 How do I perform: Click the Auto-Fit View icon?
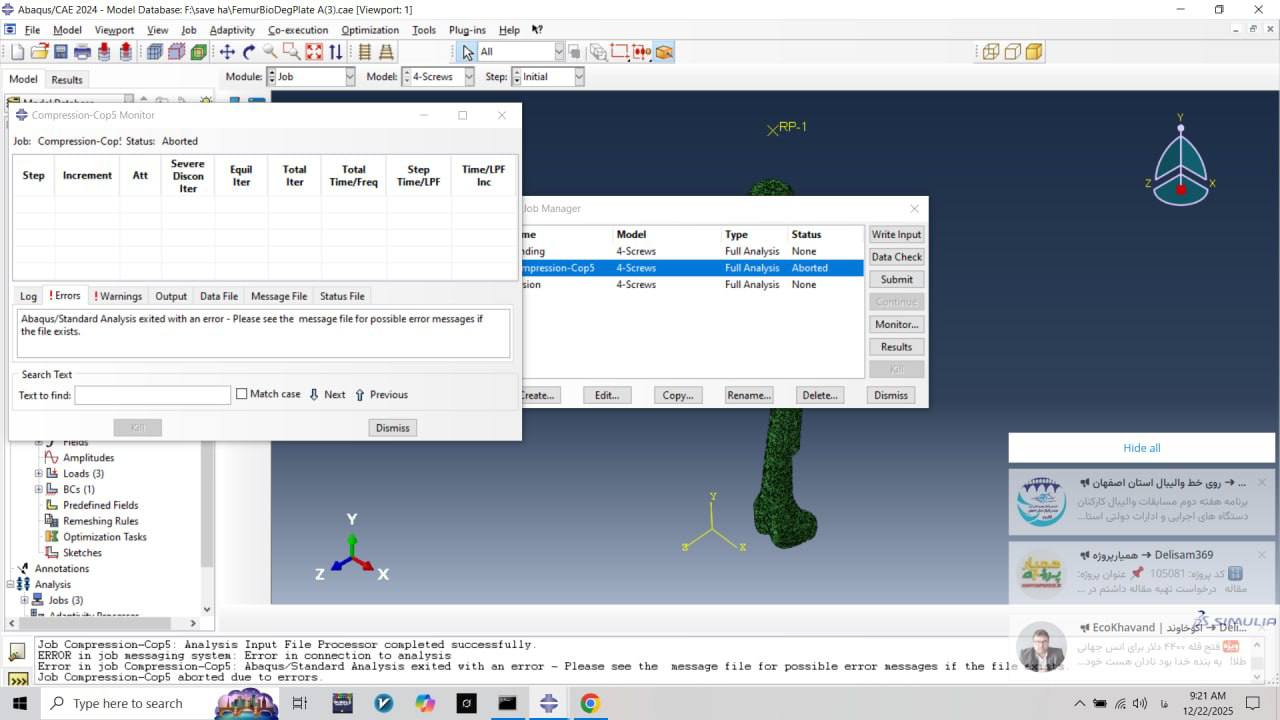click(x=314, y=52)
